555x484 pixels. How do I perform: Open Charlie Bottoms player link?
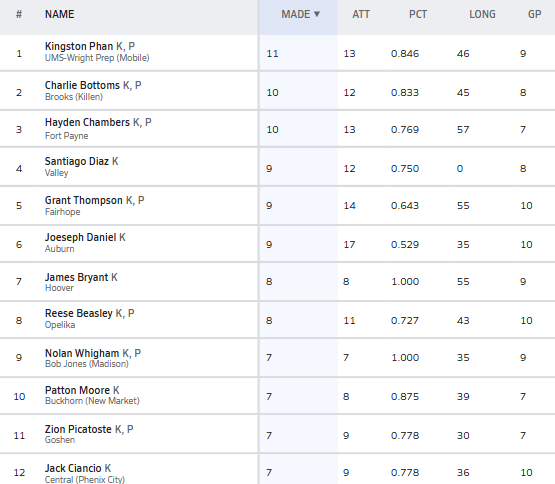82,85
